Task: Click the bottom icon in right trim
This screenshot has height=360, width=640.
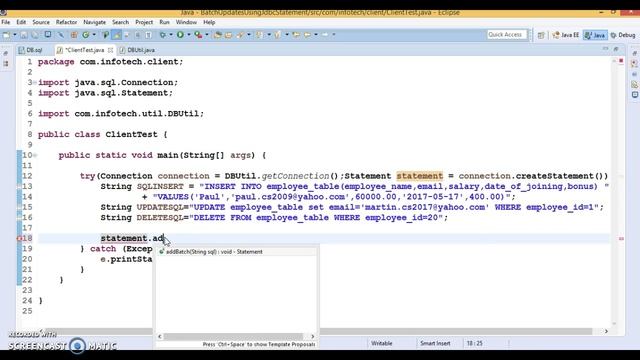Action: [635, 95]
